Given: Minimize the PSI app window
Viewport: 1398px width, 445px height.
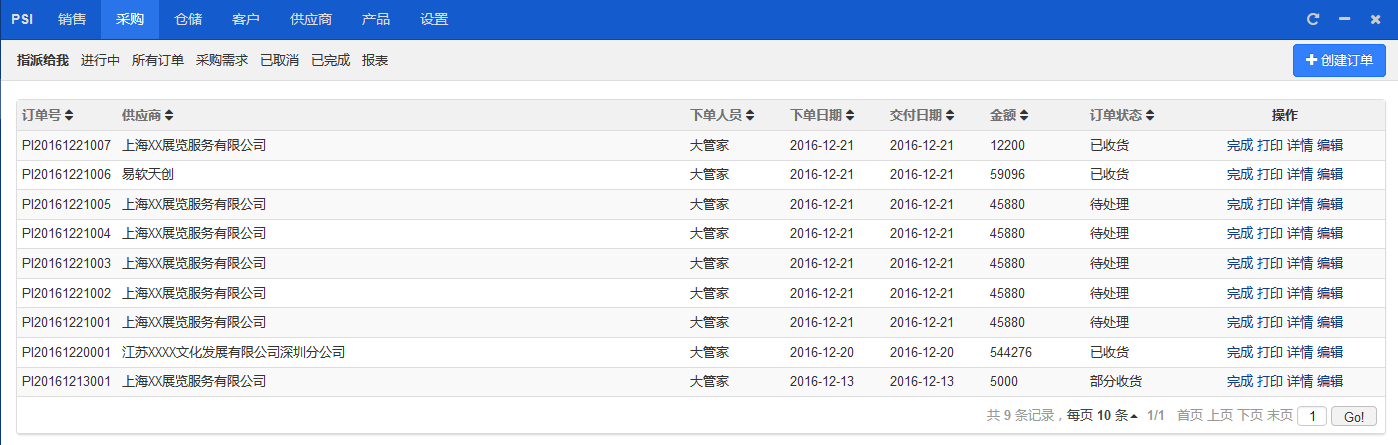Looking at the screenshot, I should (1344, 19).
